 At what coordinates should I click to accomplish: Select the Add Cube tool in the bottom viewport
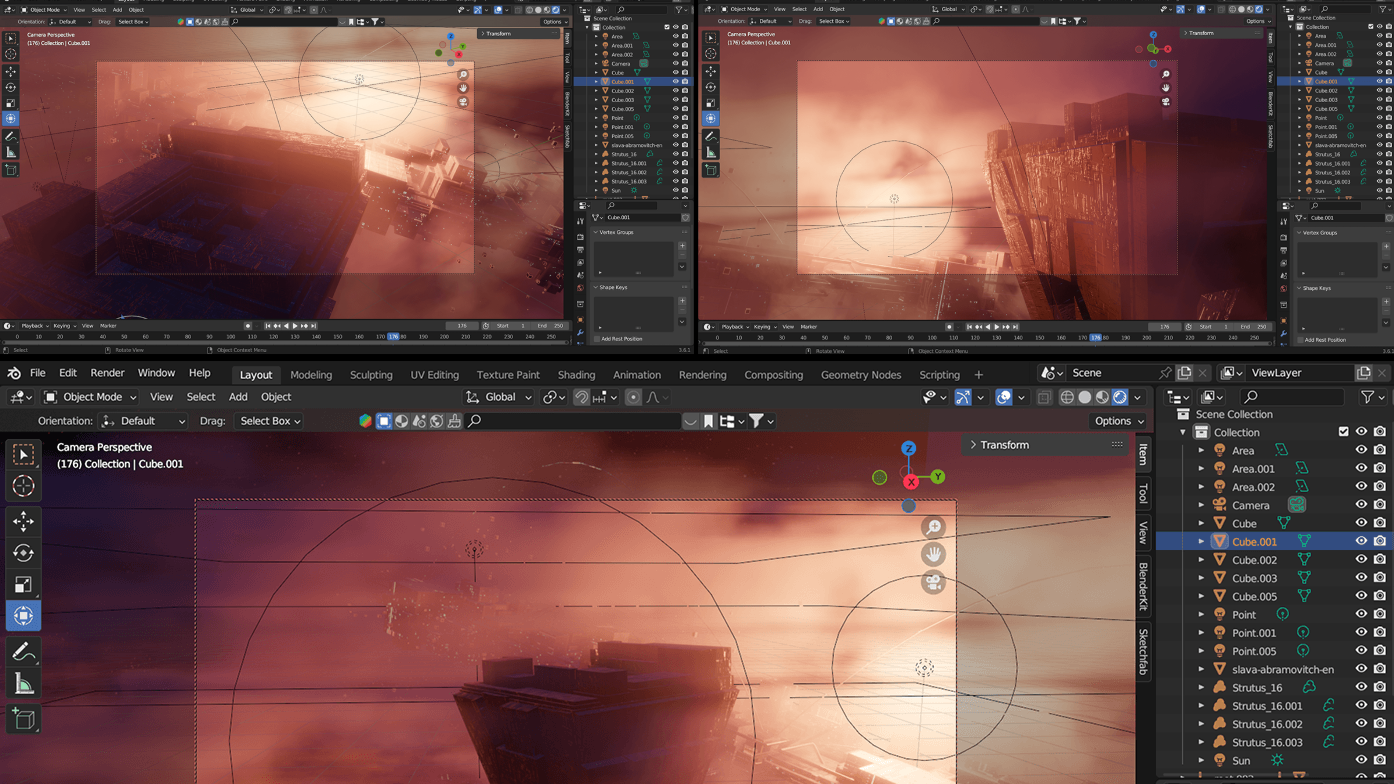[24, 718]
